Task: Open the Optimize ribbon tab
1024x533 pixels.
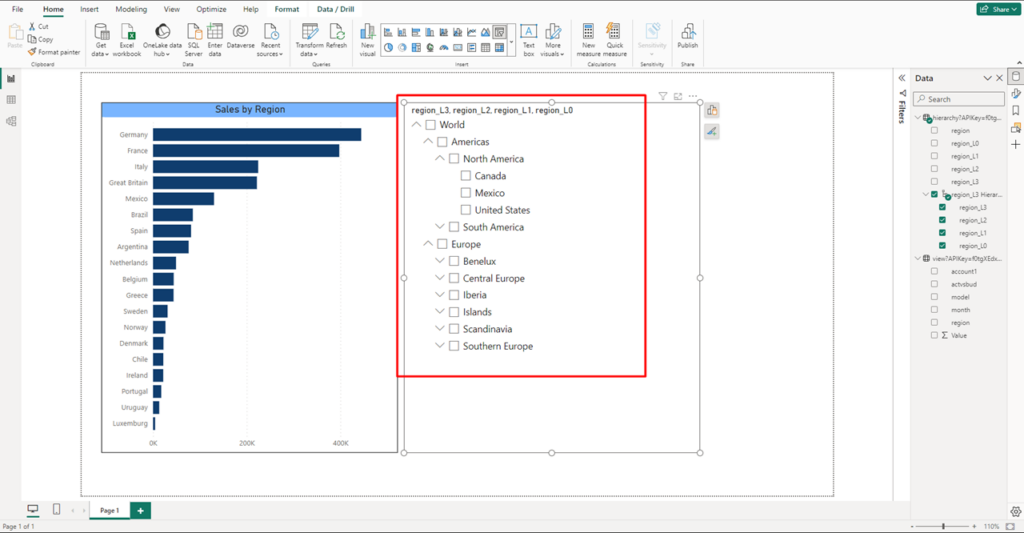Action: click(212, 9)
